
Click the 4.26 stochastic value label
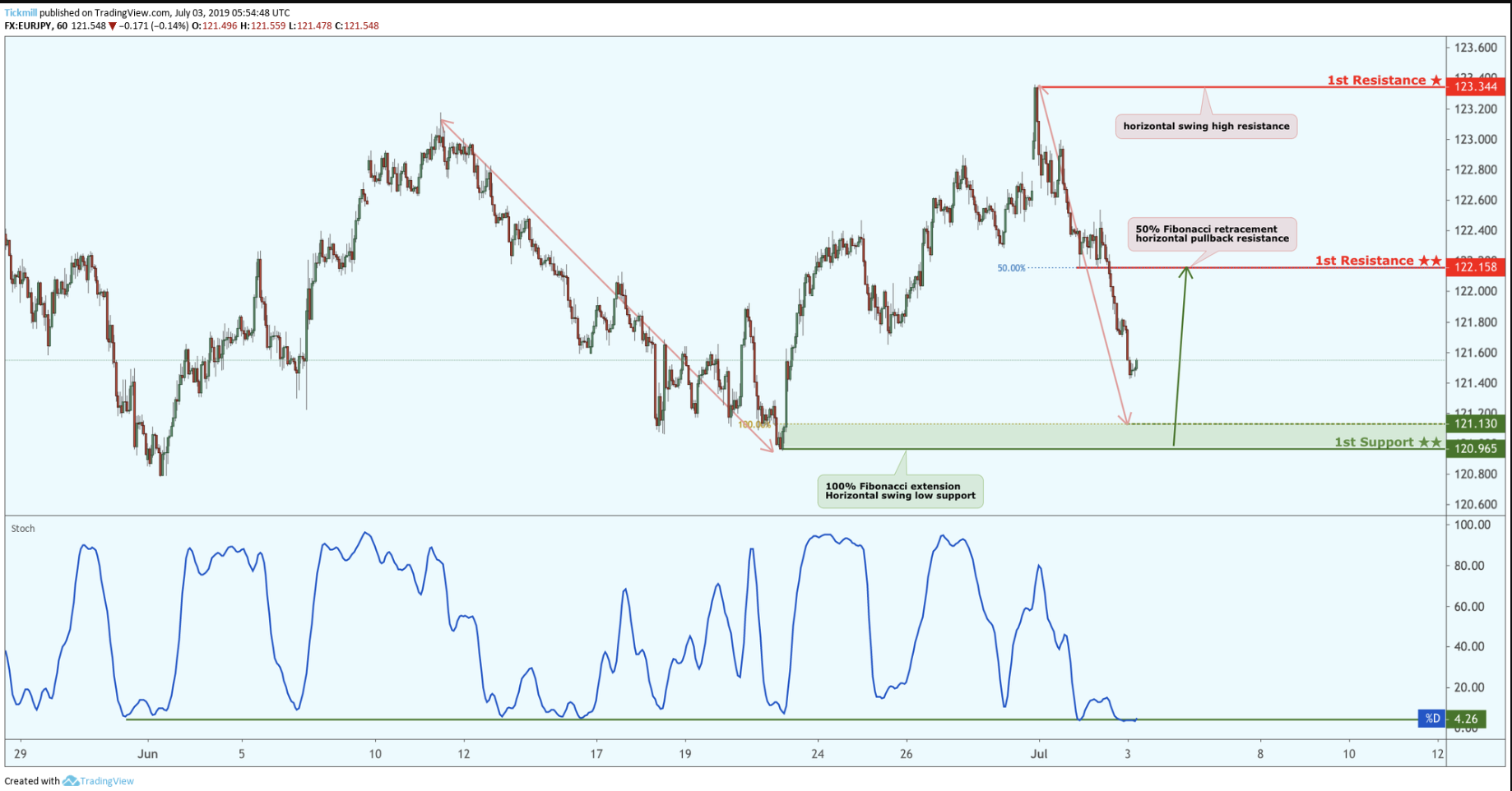1467,719
